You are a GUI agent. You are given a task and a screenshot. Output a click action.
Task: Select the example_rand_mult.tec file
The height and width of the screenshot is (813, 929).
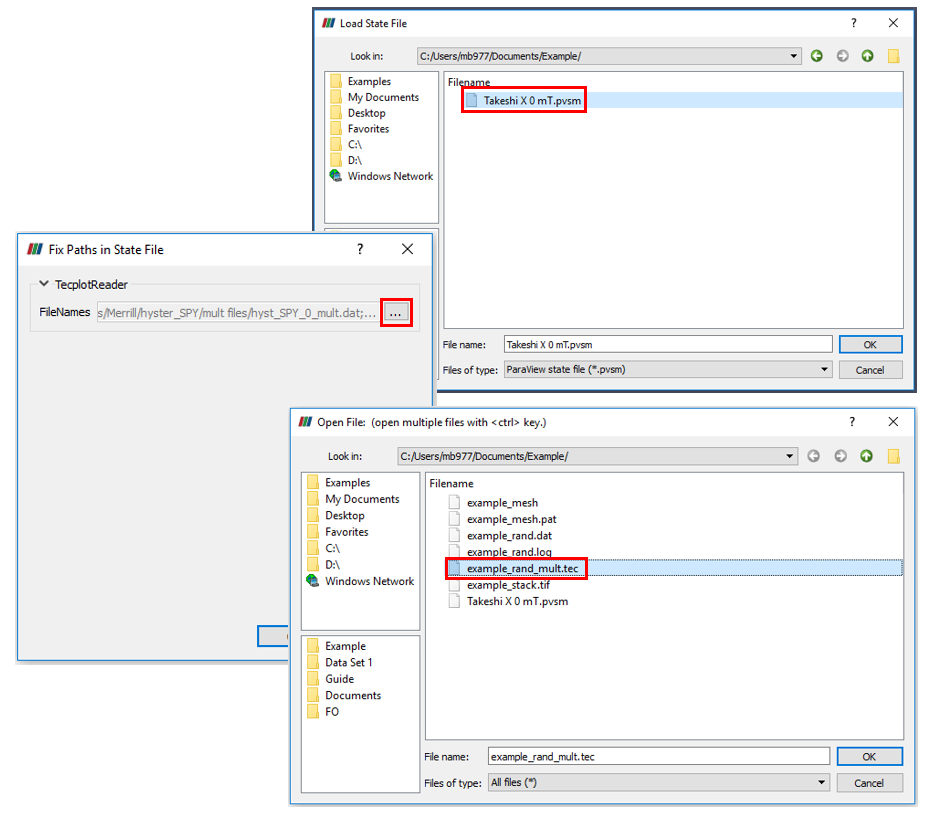(x=522, y=568)
